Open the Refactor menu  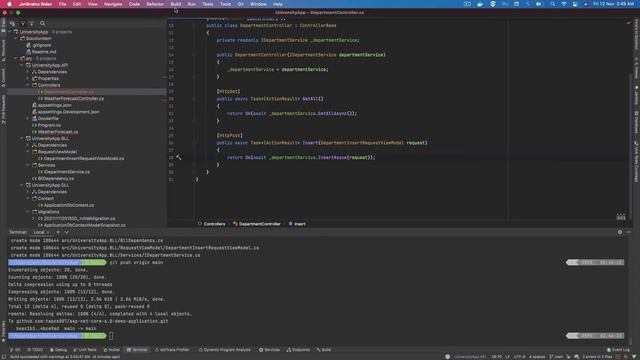[155, 4]
